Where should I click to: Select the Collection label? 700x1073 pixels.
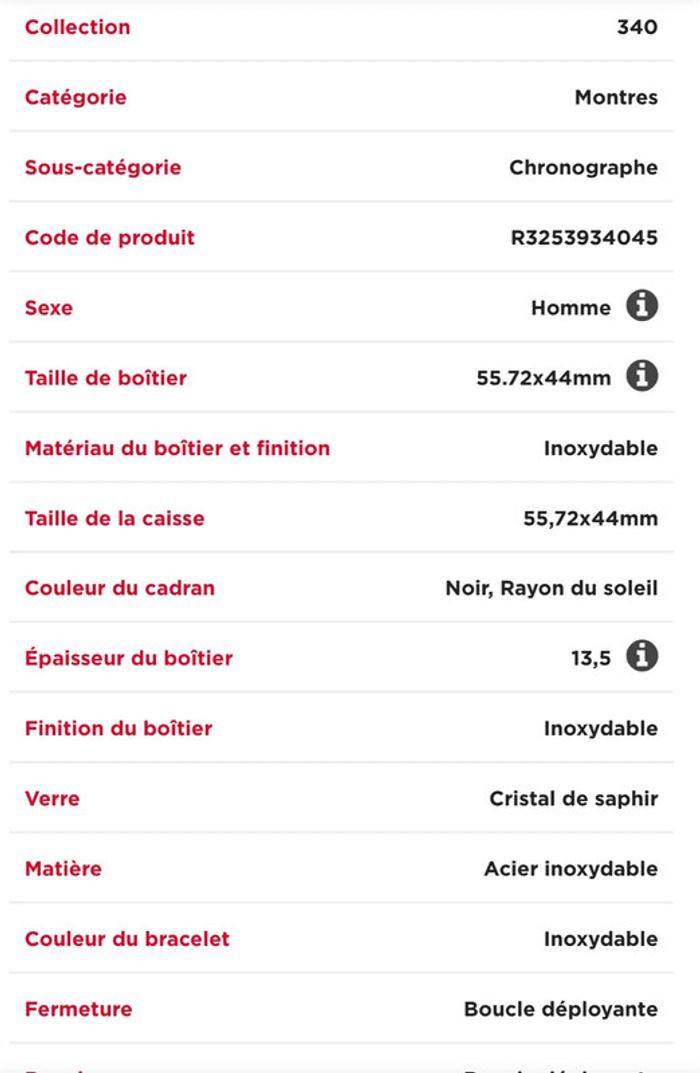[77, 27]
